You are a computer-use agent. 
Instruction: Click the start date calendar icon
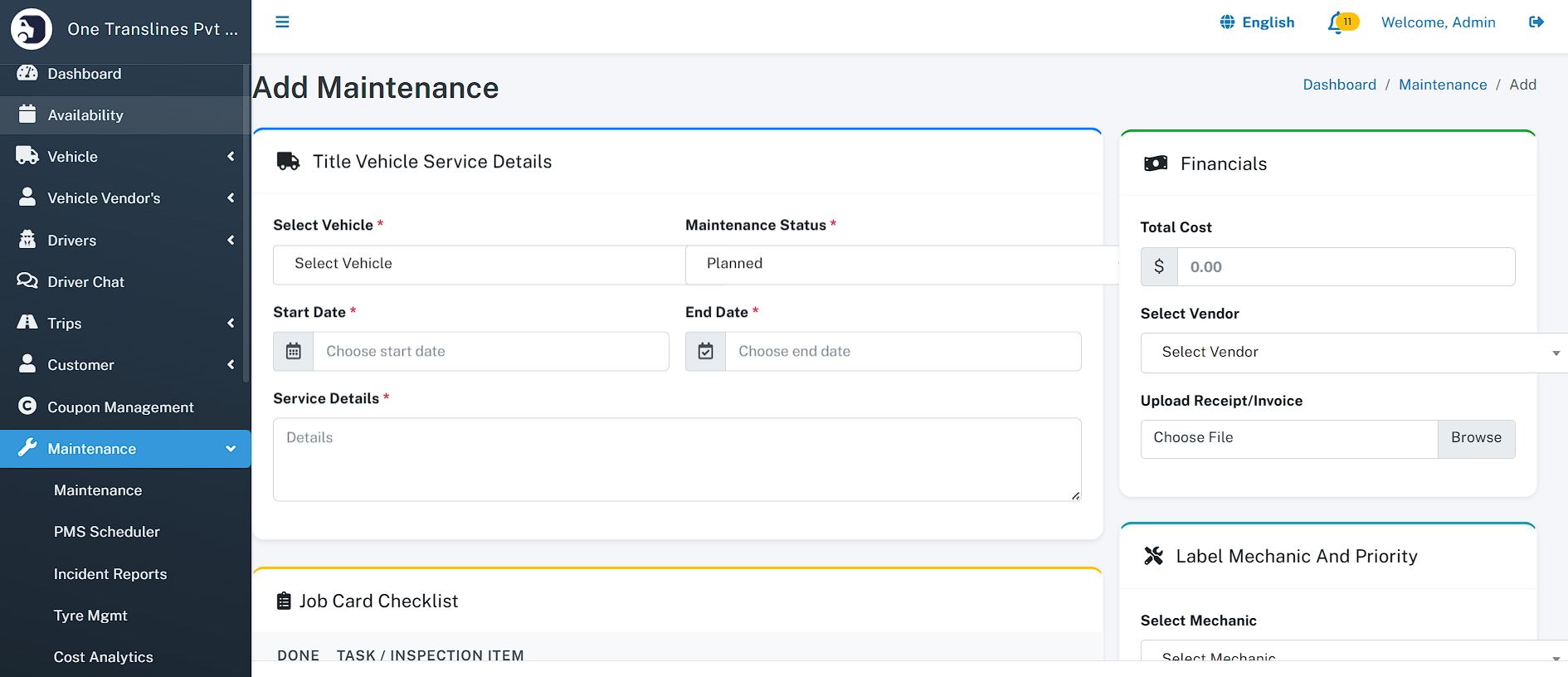coord(294,352)
